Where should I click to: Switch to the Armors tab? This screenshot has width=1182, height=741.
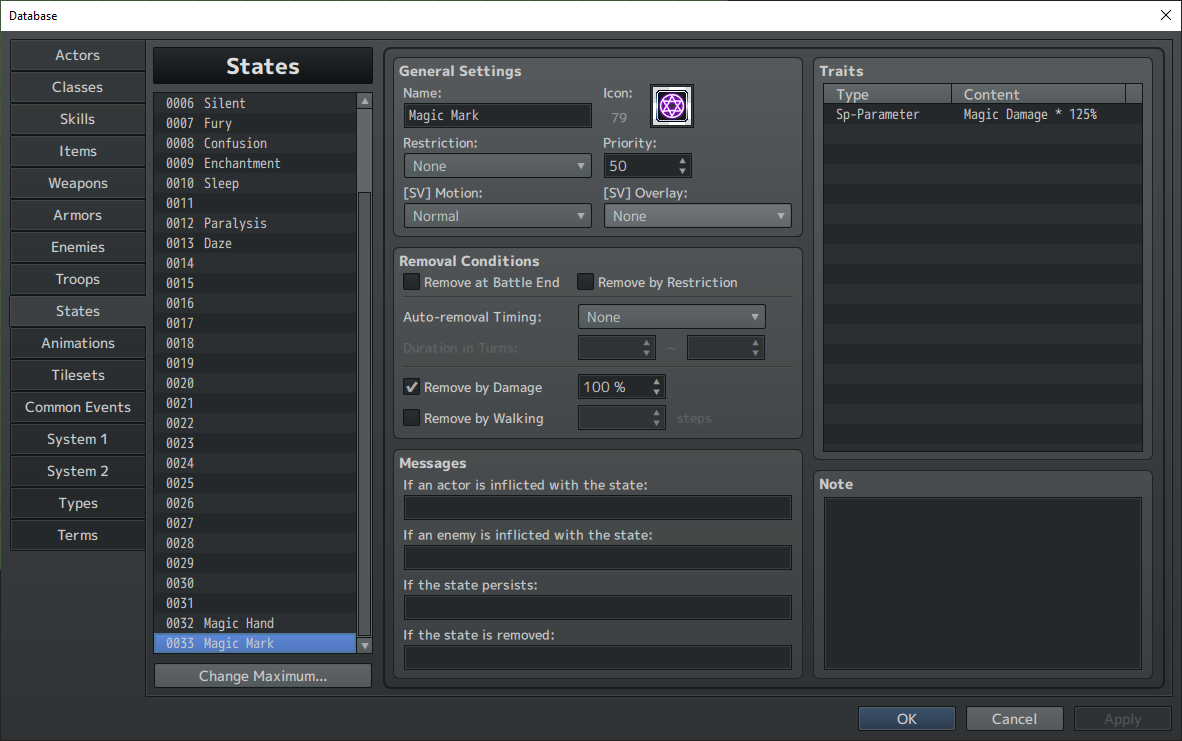click(78, 215)
